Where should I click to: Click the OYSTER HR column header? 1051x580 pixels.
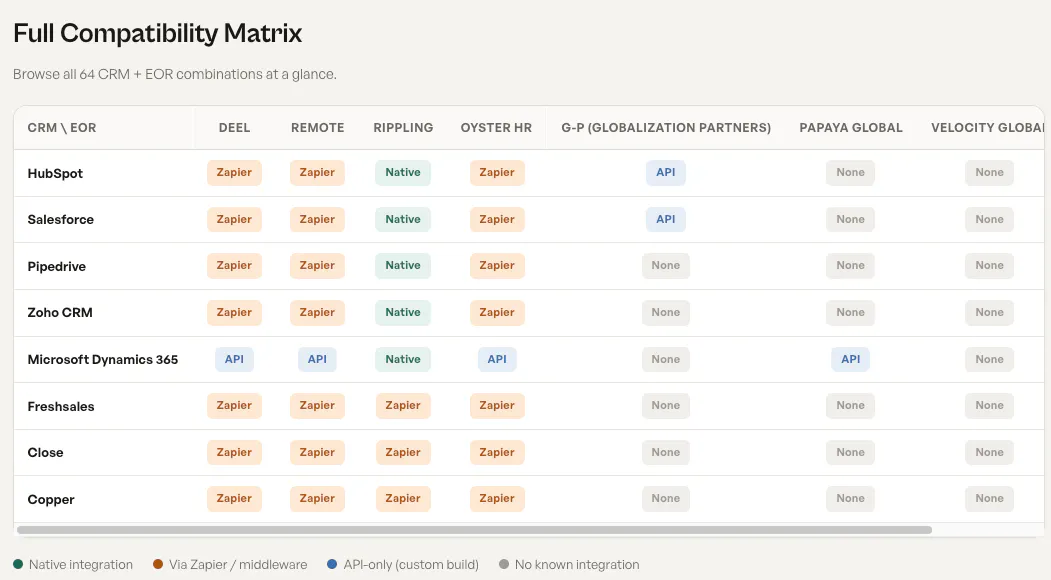click(496, 127)
